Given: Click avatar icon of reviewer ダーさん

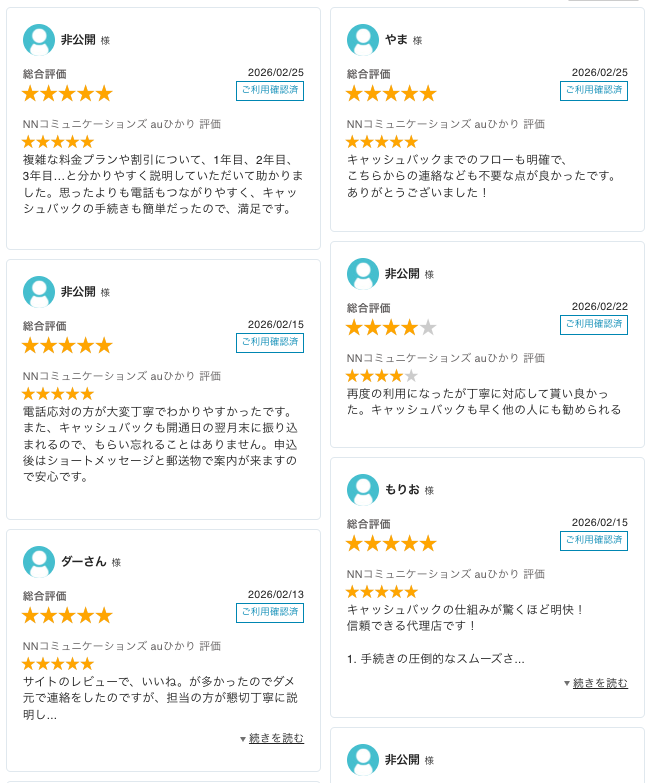Looking at the screenshot, I should coord(39,562).
